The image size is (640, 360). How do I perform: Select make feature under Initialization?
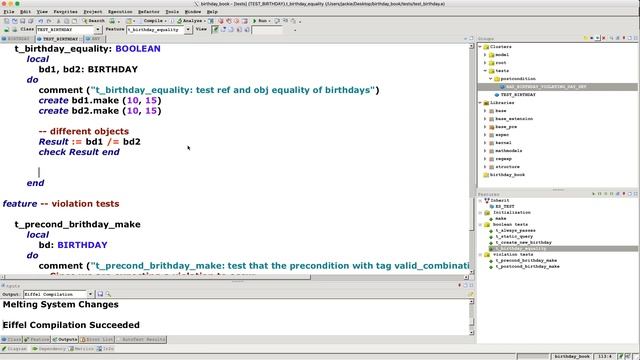coord(500,218)
